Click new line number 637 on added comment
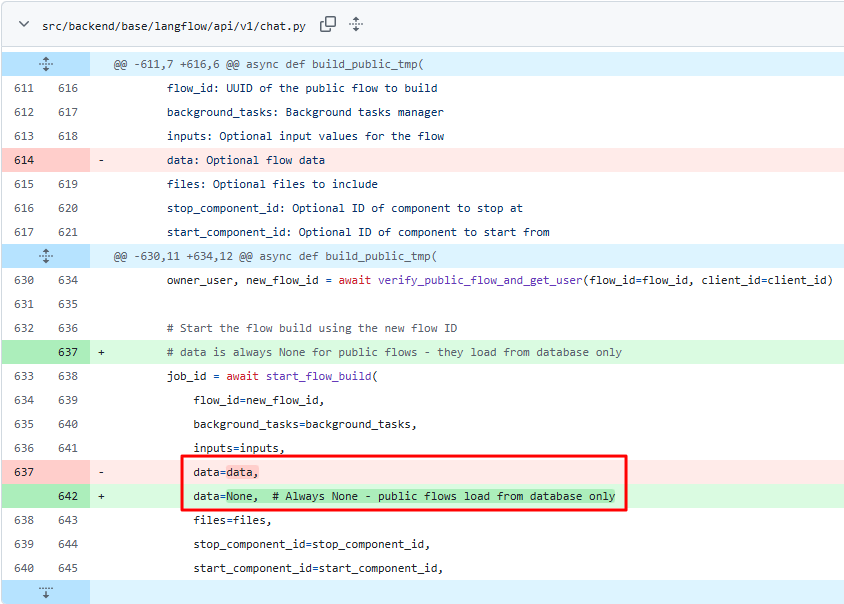 tap(68, 352)
